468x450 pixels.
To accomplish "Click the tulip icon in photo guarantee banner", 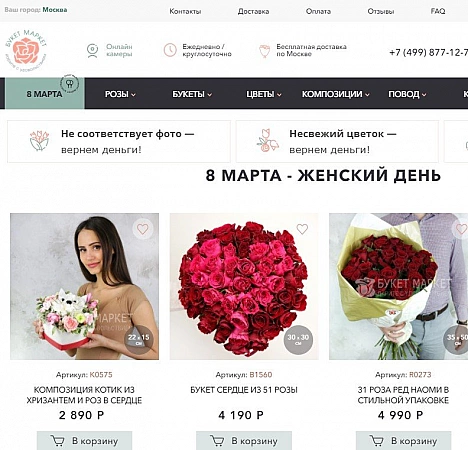I will (39, 141).
